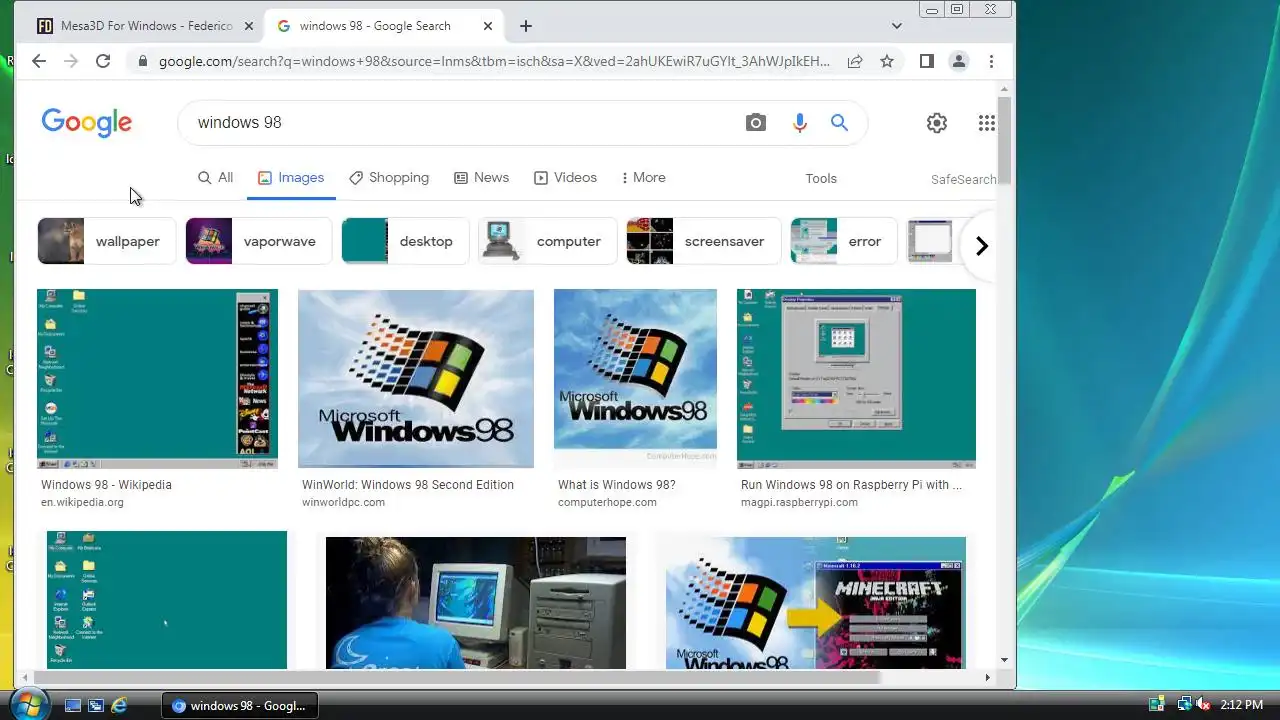The image size is (1280, 720).
Task: Select the Images tab
Action: click(x=291, y=177)
